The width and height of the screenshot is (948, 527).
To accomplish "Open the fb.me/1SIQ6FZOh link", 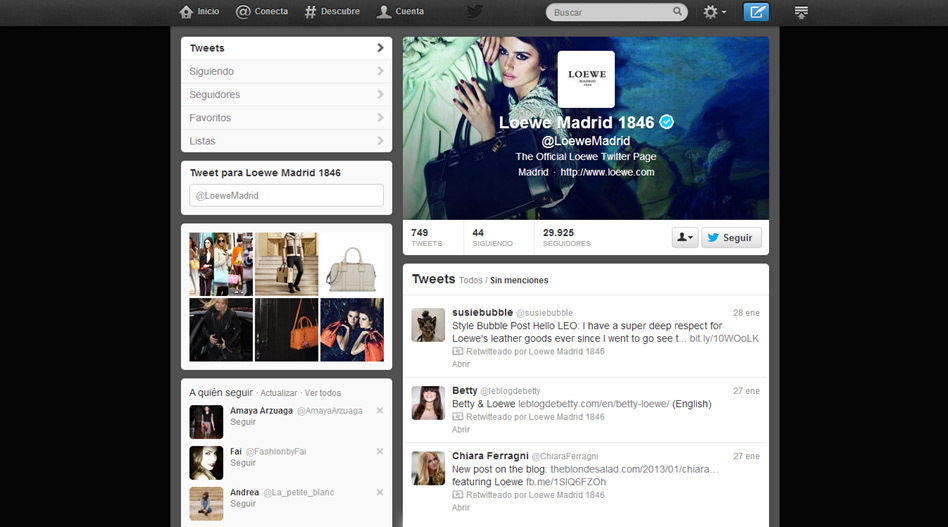I will click(x=566, y=482).
